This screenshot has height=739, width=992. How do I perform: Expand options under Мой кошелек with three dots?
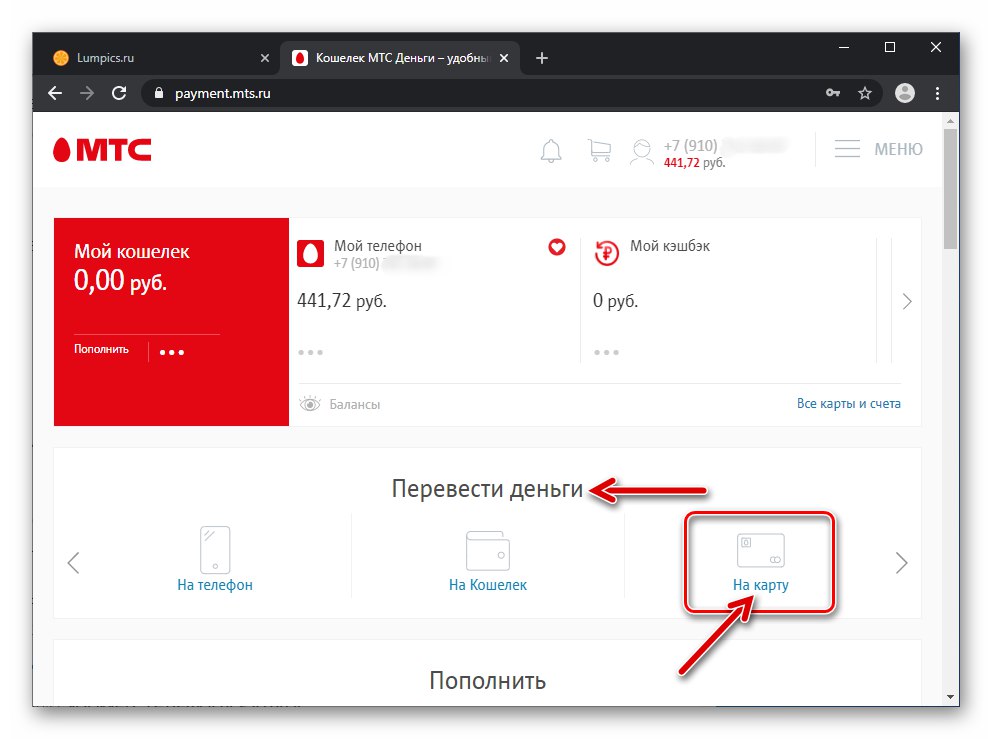(173, 351)
